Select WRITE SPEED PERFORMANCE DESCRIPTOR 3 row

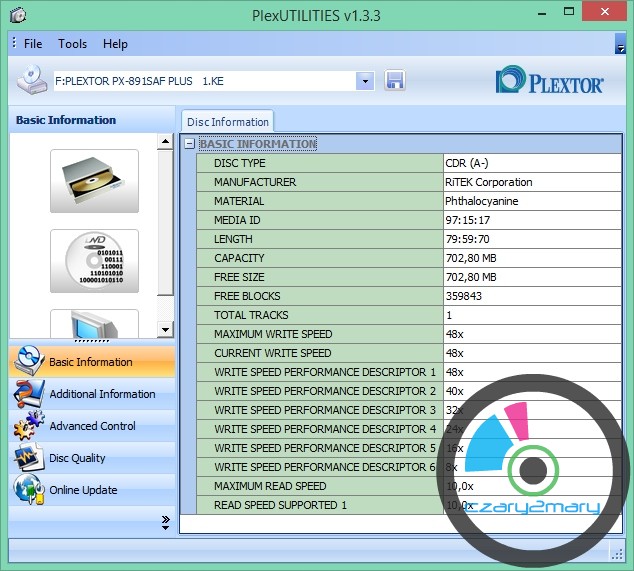(x=409, y=410)
